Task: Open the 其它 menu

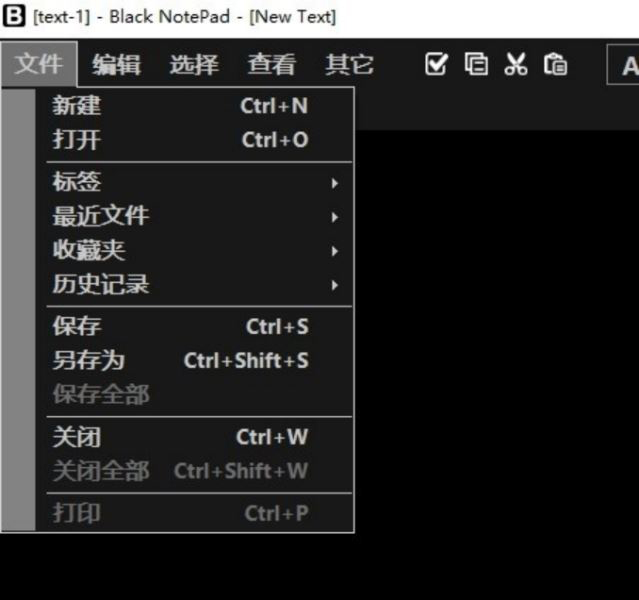Action: point(349,64)
